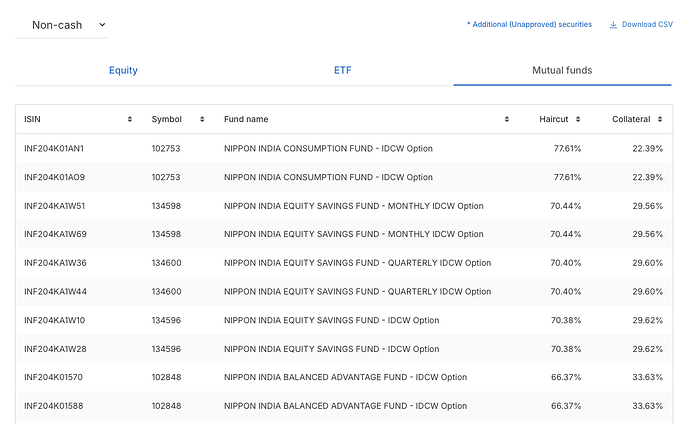Click collateral 29.60% in INF204KA1W44 row

pyautogui.click(x=647, y=292)
